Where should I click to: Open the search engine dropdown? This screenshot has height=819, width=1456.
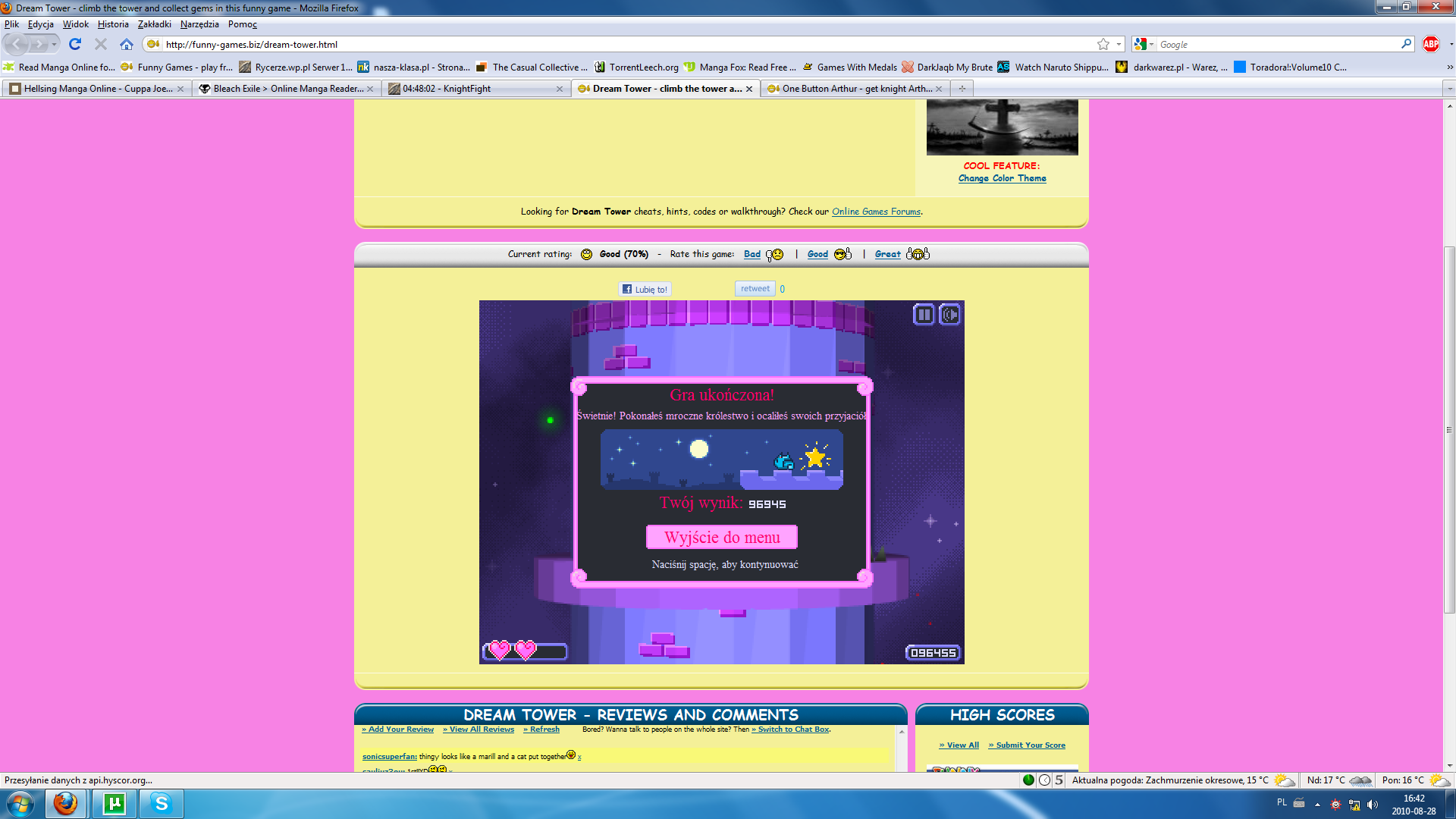click(x=1143, y=44)
